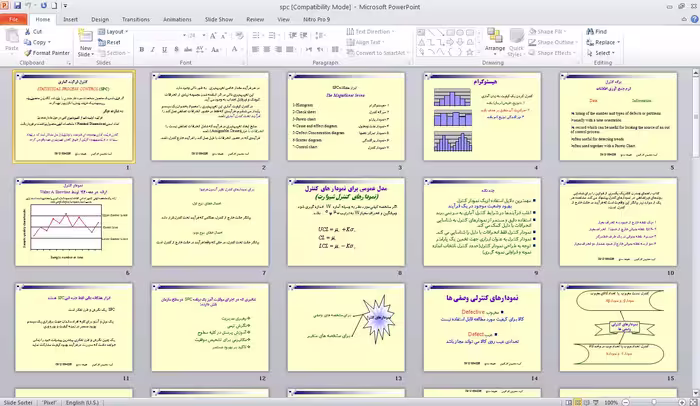700x406 pixels.
Task: Open the Text Direction dropdown
Action: (371, 32)
